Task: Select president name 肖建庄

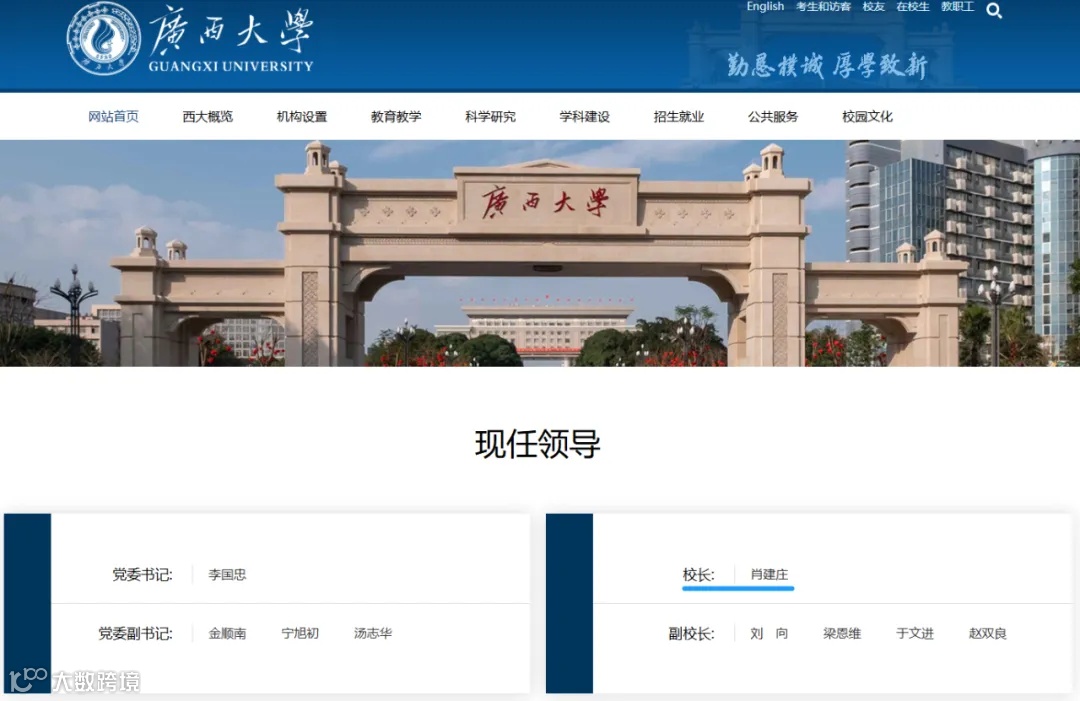Action: coord(769,574)
